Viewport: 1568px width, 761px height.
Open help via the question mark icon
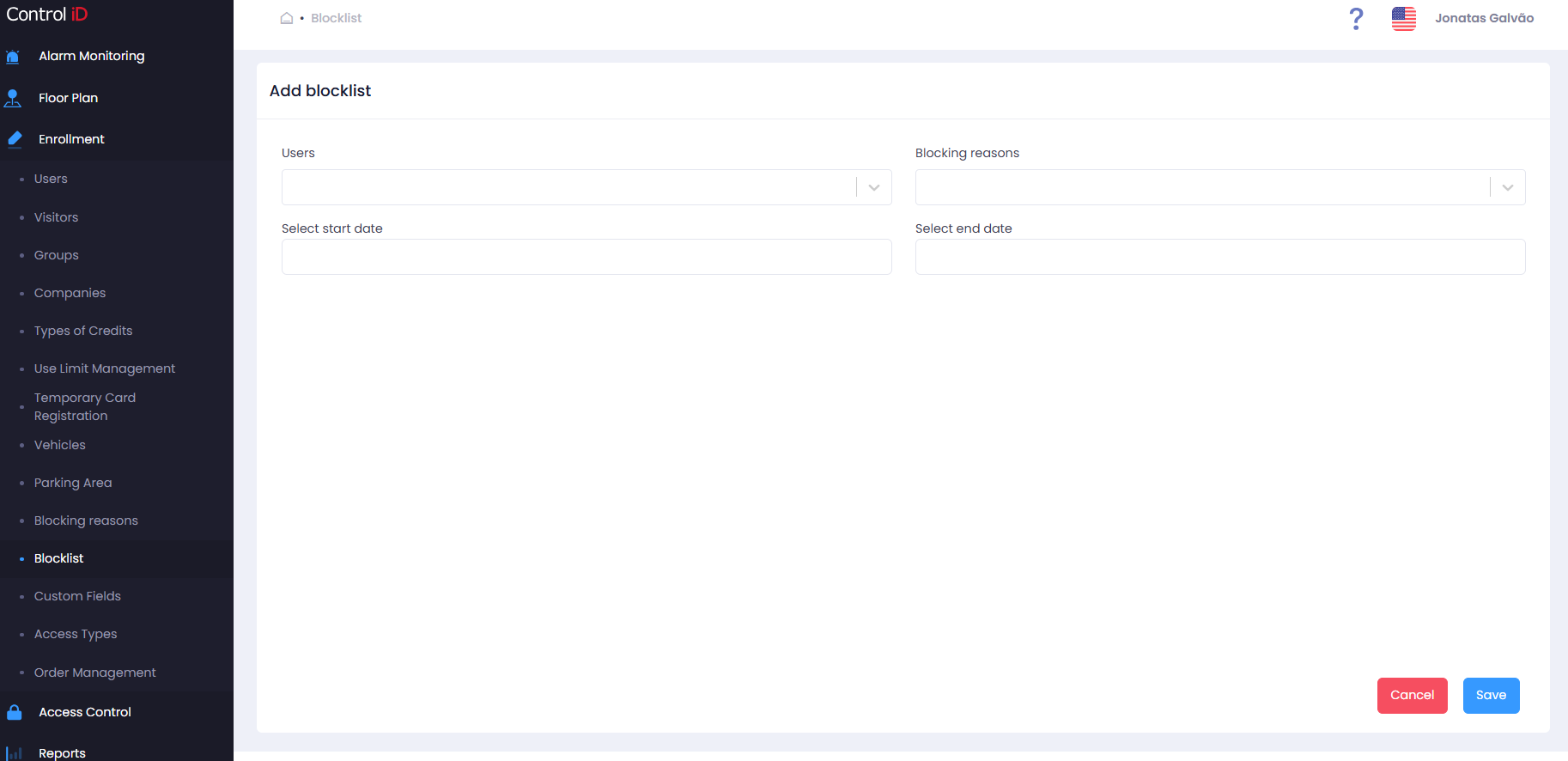(x=1356, y=18)
